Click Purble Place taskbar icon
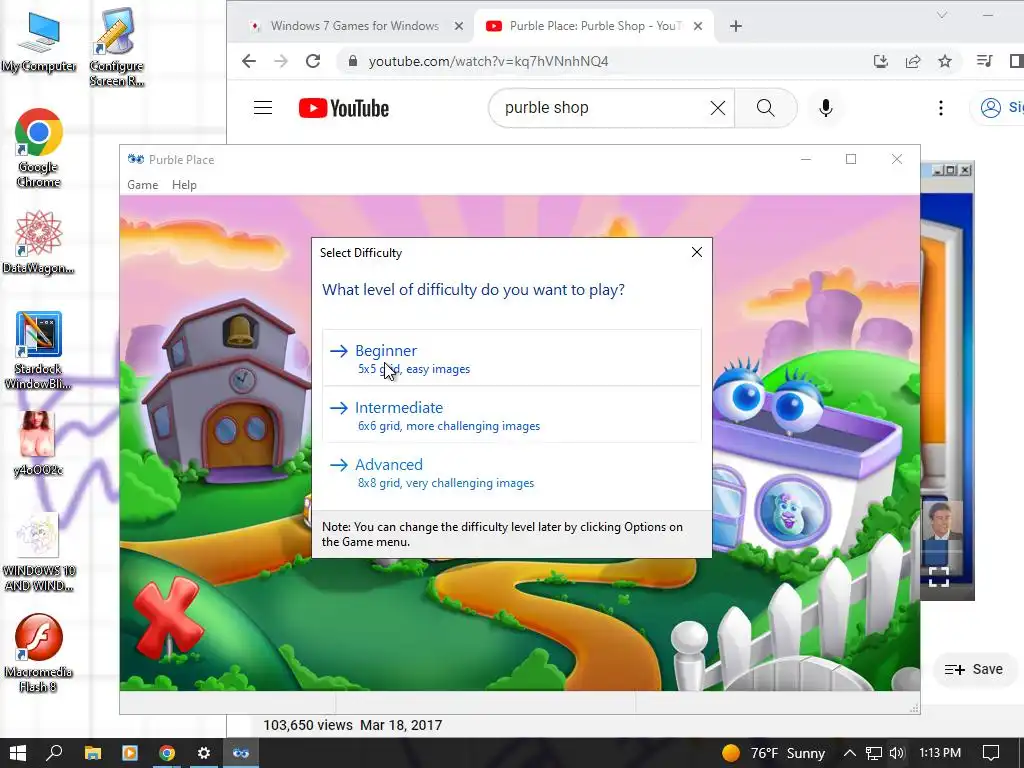This screenshot has height=768, width=1024. click(241, 753)
